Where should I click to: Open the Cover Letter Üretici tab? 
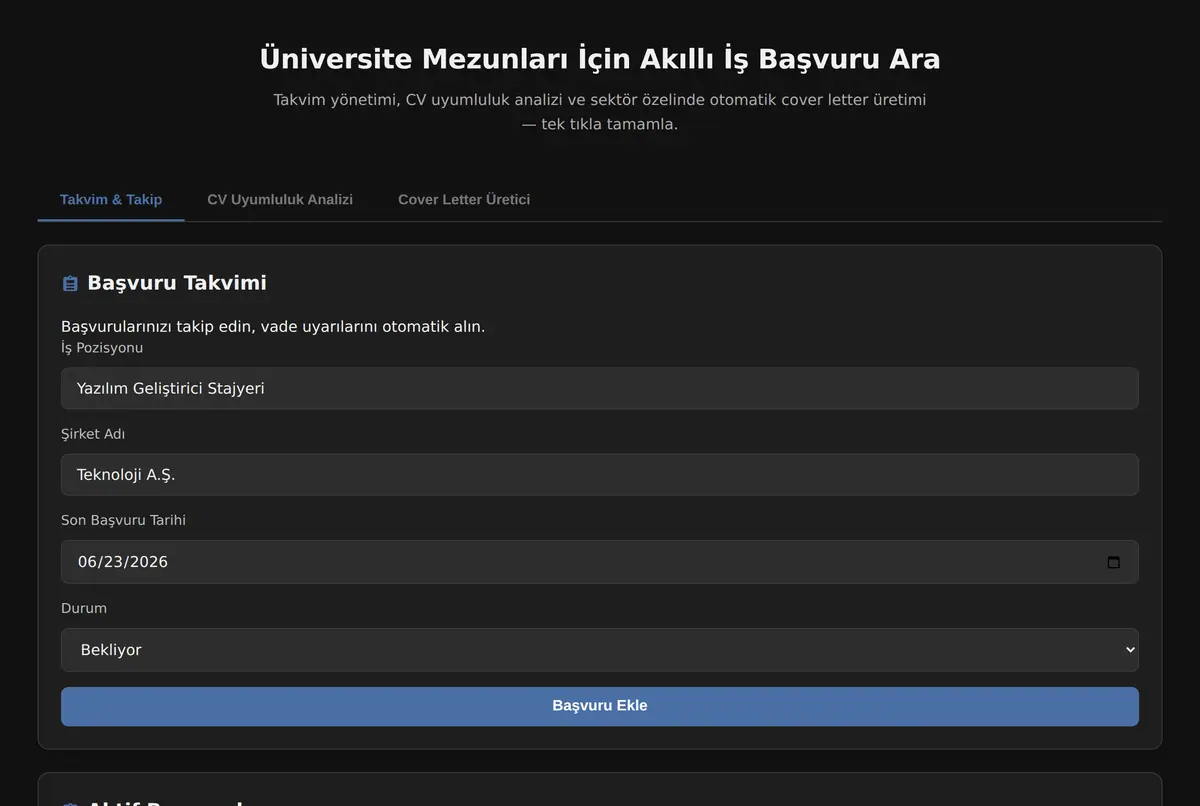[464, 199]
